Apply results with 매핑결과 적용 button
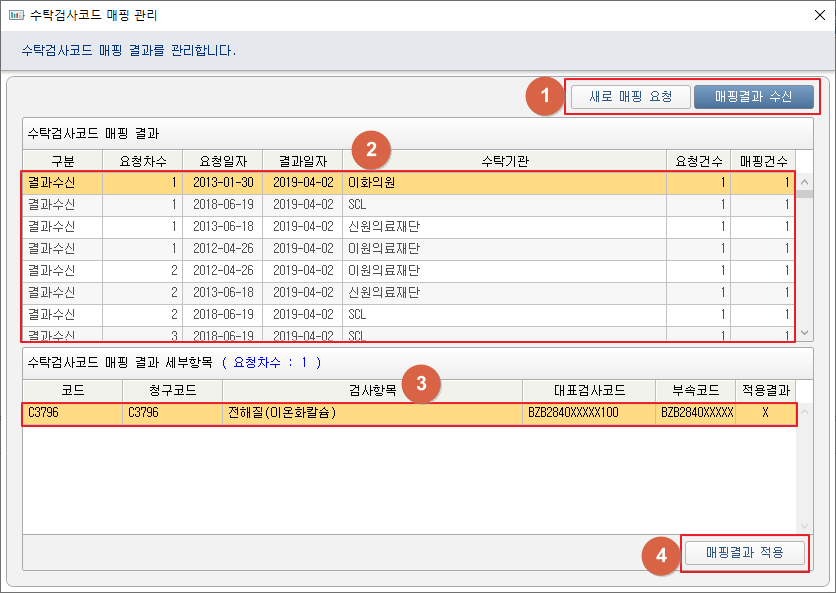 743,553
